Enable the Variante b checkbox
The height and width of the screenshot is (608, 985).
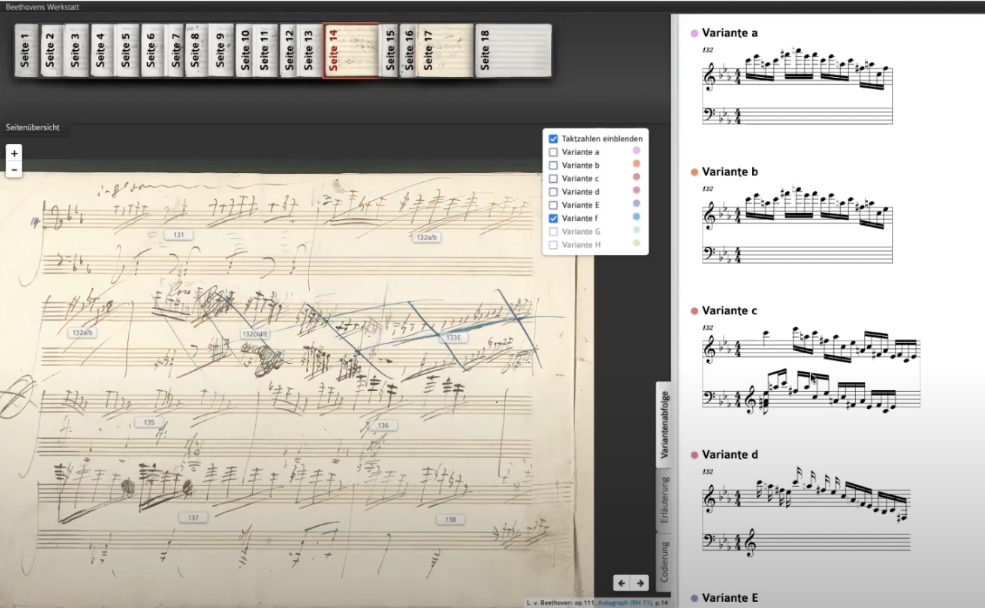coord(553,165)
